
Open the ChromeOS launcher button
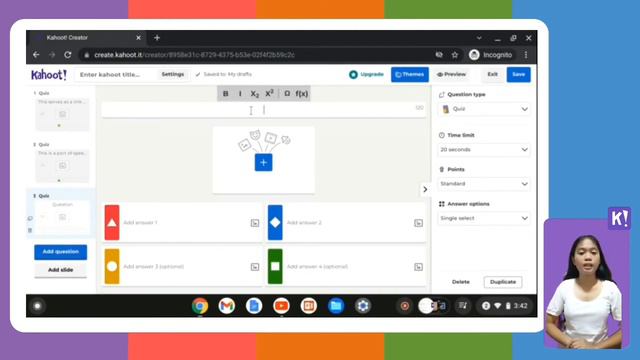tap(38, 306)
